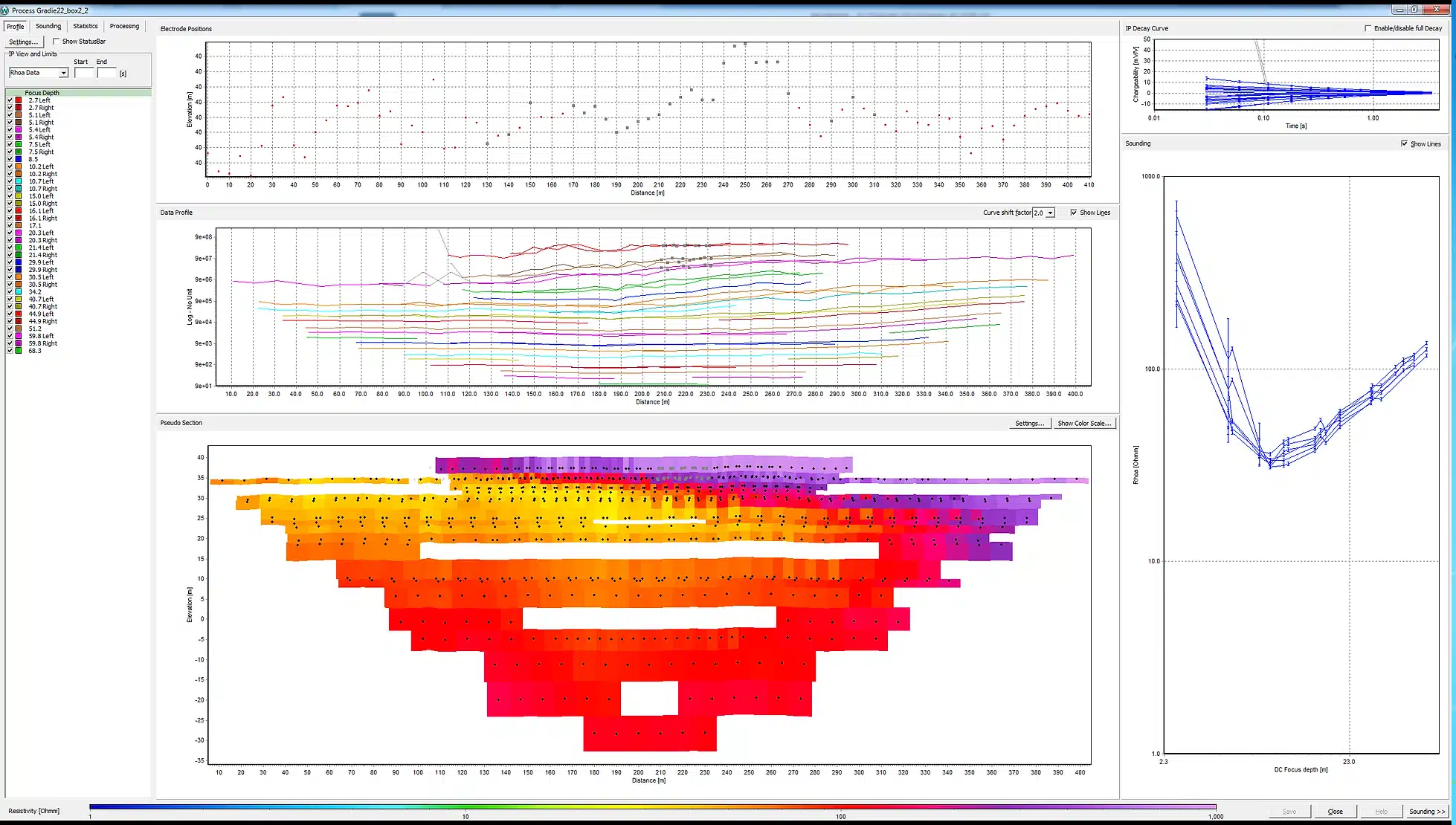1456x825 pixels.
Task: Switch to the Profile tab
Action: point(16,26)
